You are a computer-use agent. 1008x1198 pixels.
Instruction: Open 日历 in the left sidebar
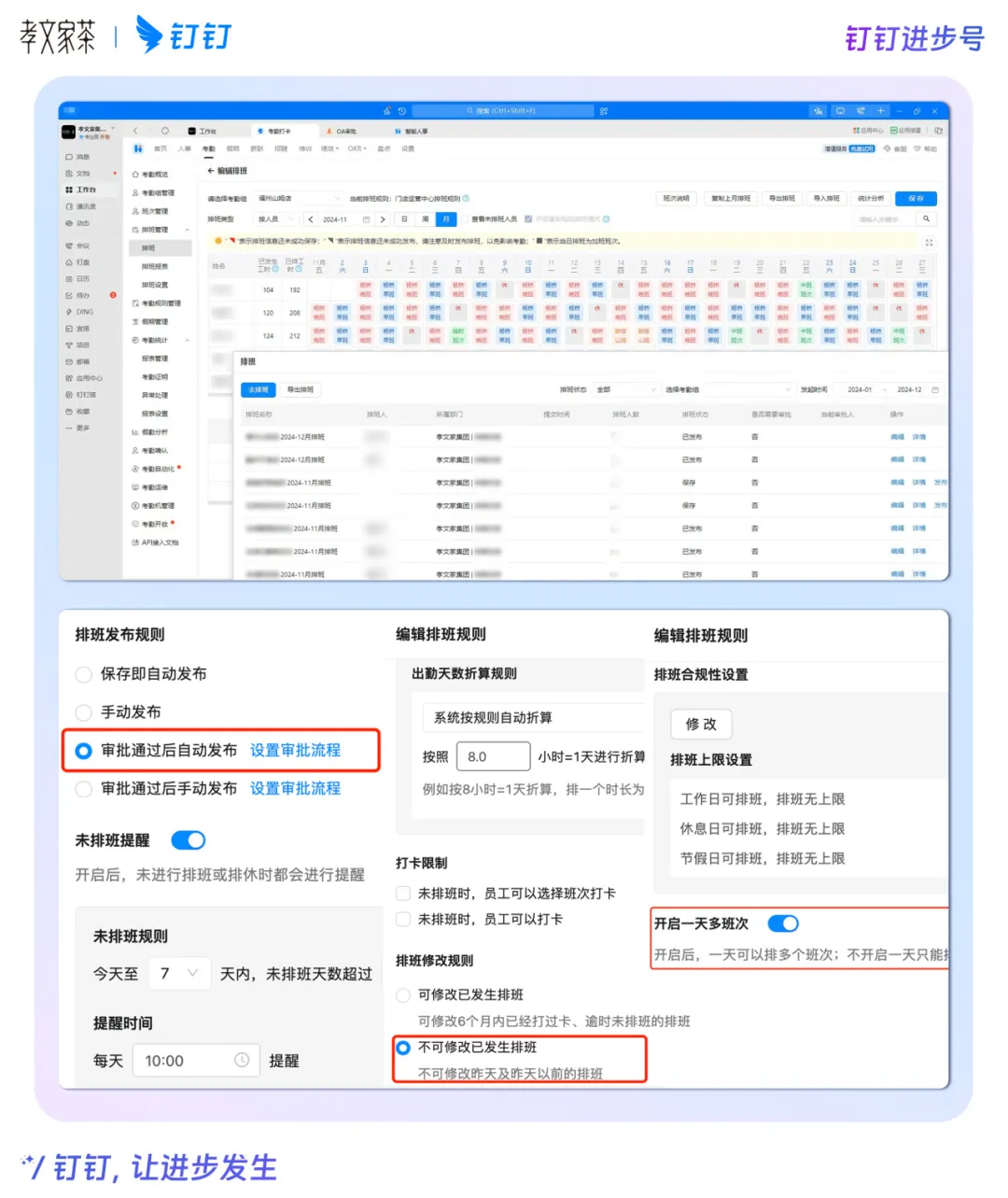click(x=77, y=279)
